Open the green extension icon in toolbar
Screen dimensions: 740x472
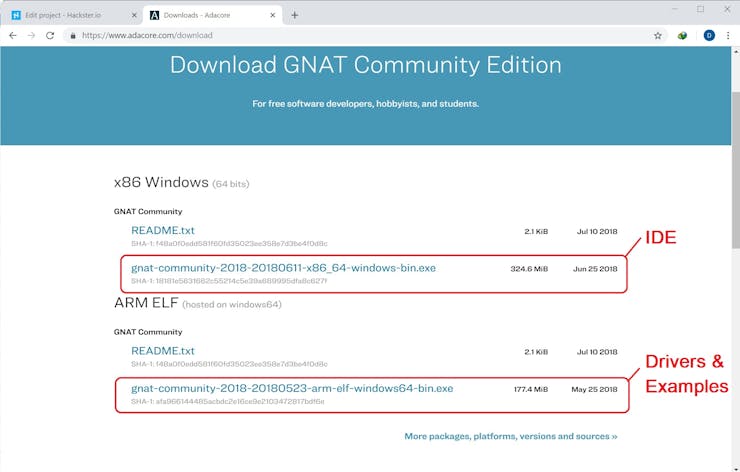(x=682, y=35)
